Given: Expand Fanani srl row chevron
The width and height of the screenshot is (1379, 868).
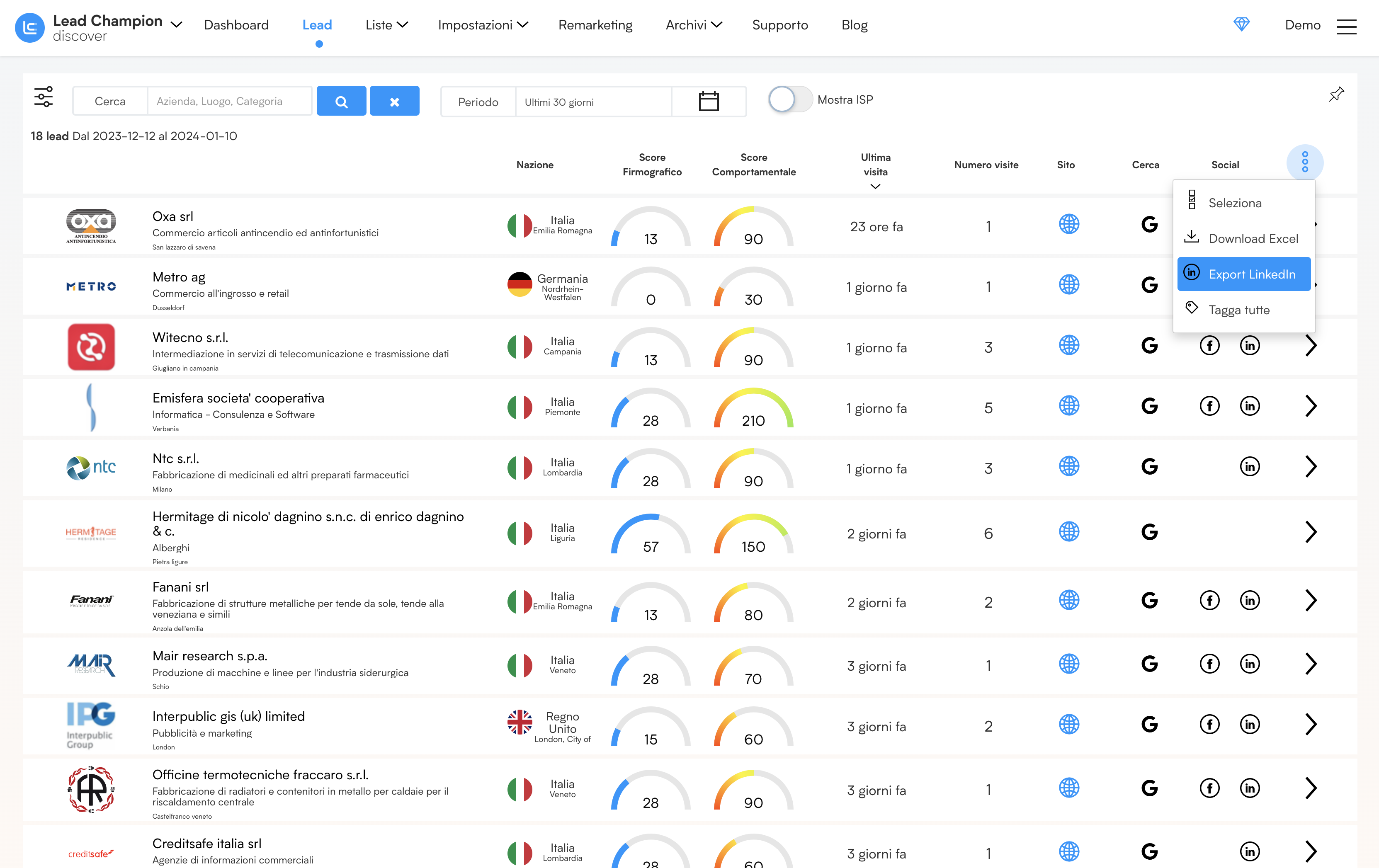Looking at the screenshot, I should (x=1311, y=601).
